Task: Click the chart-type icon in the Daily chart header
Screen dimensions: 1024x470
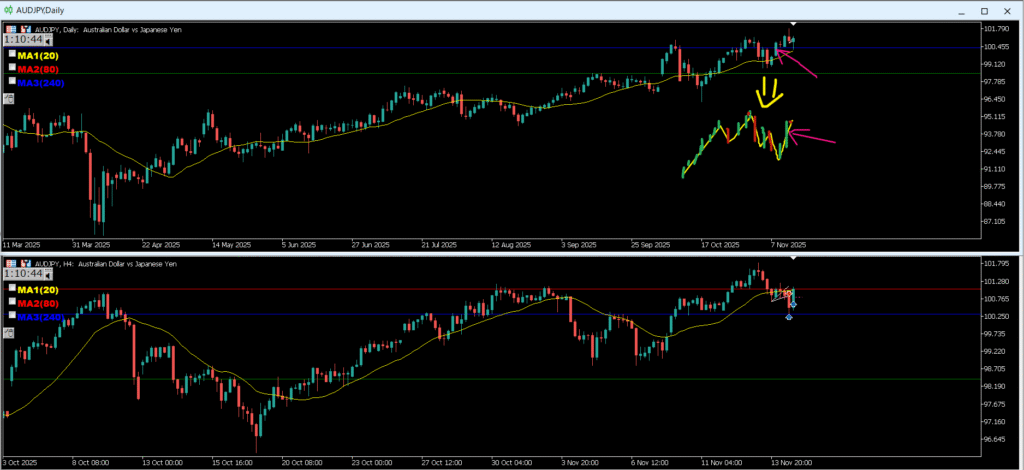Action: 25,29
